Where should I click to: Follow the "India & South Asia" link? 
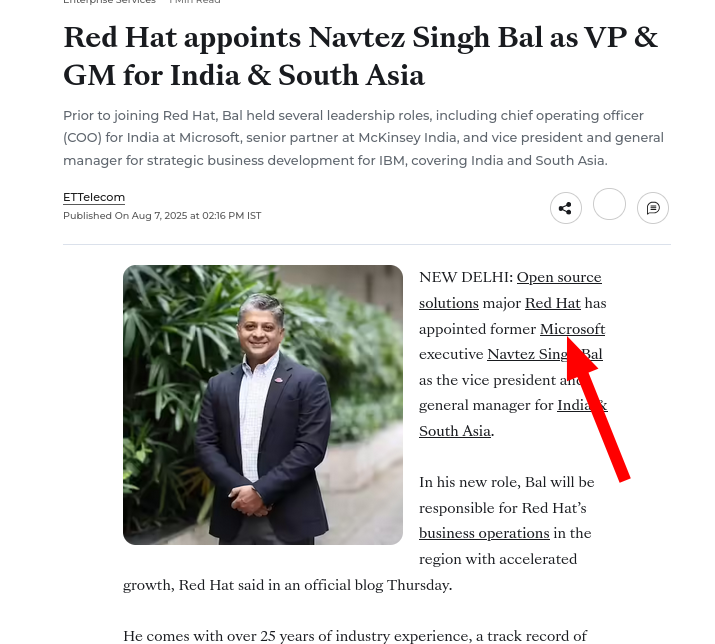(x=513, y=418)
